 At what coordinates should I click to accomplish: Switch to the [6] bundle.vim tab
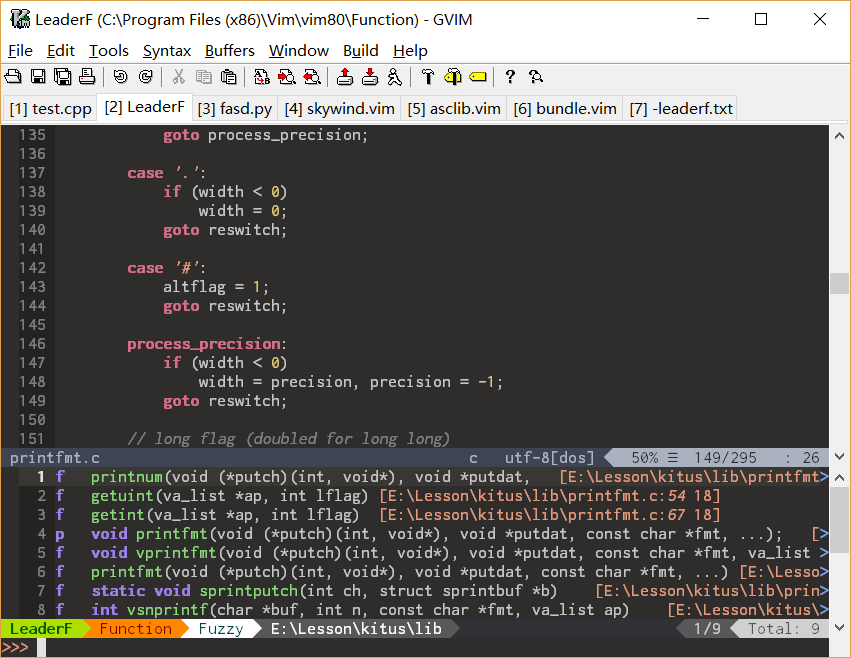pos(565,109)
